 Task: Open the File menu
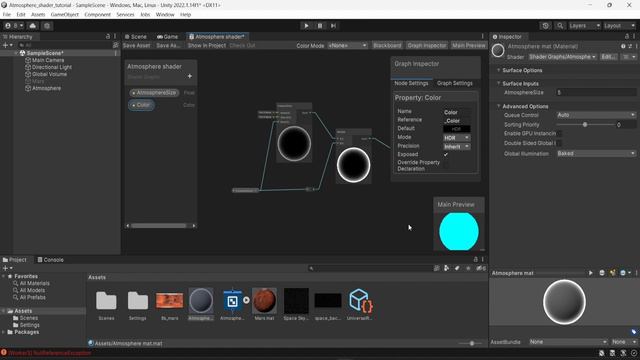pos(7,14)
